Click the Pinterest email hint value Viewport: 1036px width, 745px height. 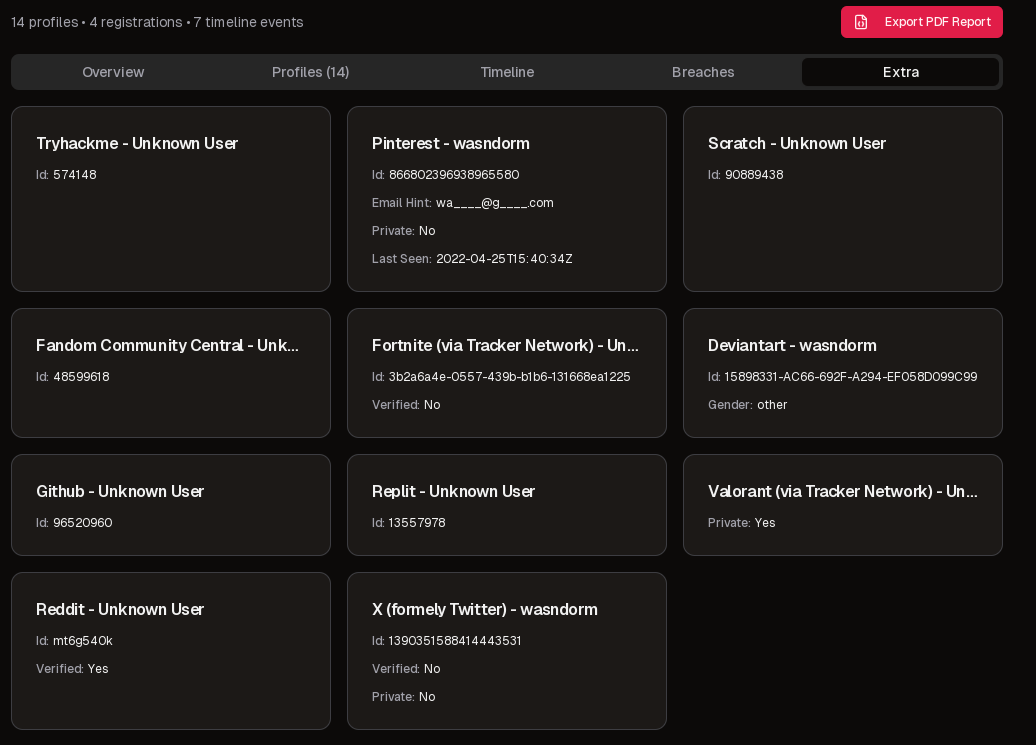pyautogui.click(x=494, y=203)
